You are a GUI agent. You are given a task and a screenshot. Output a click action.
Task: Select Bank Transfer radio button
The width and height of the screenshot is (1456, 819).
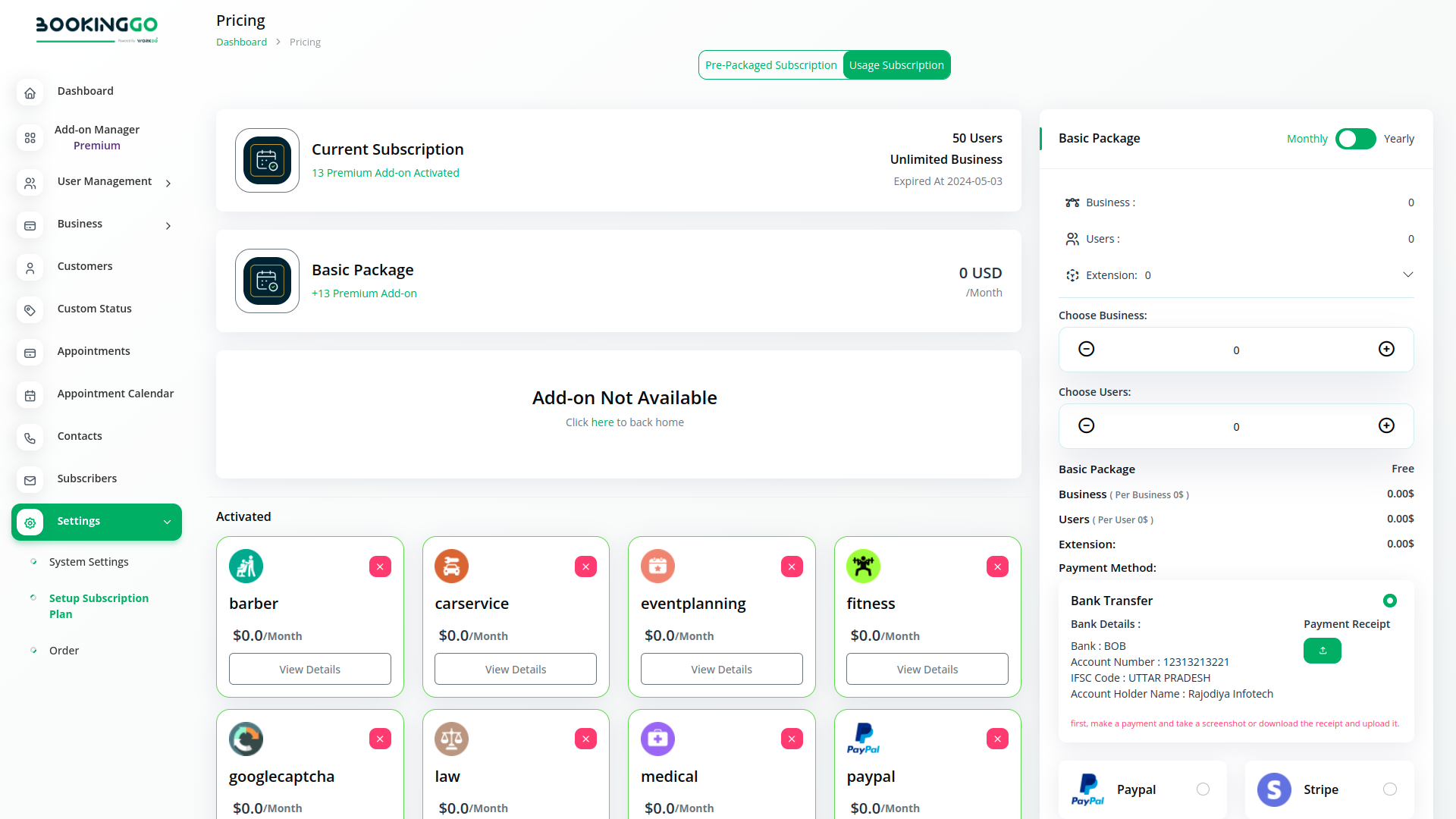coord(1389,601)
